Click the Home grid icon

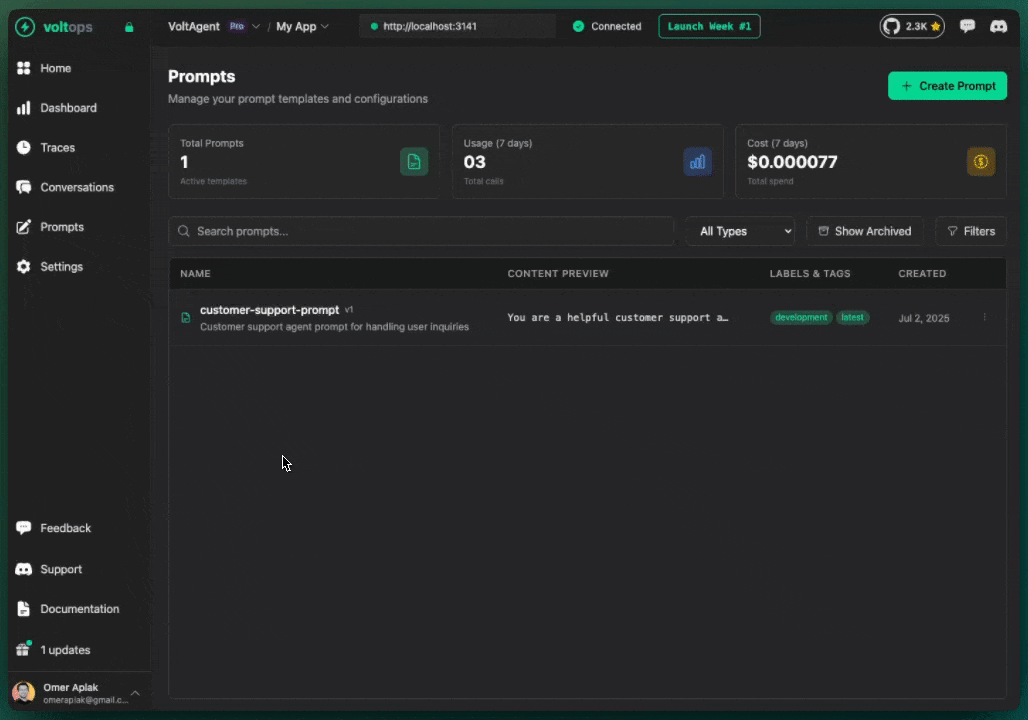[x=24, y=68]
